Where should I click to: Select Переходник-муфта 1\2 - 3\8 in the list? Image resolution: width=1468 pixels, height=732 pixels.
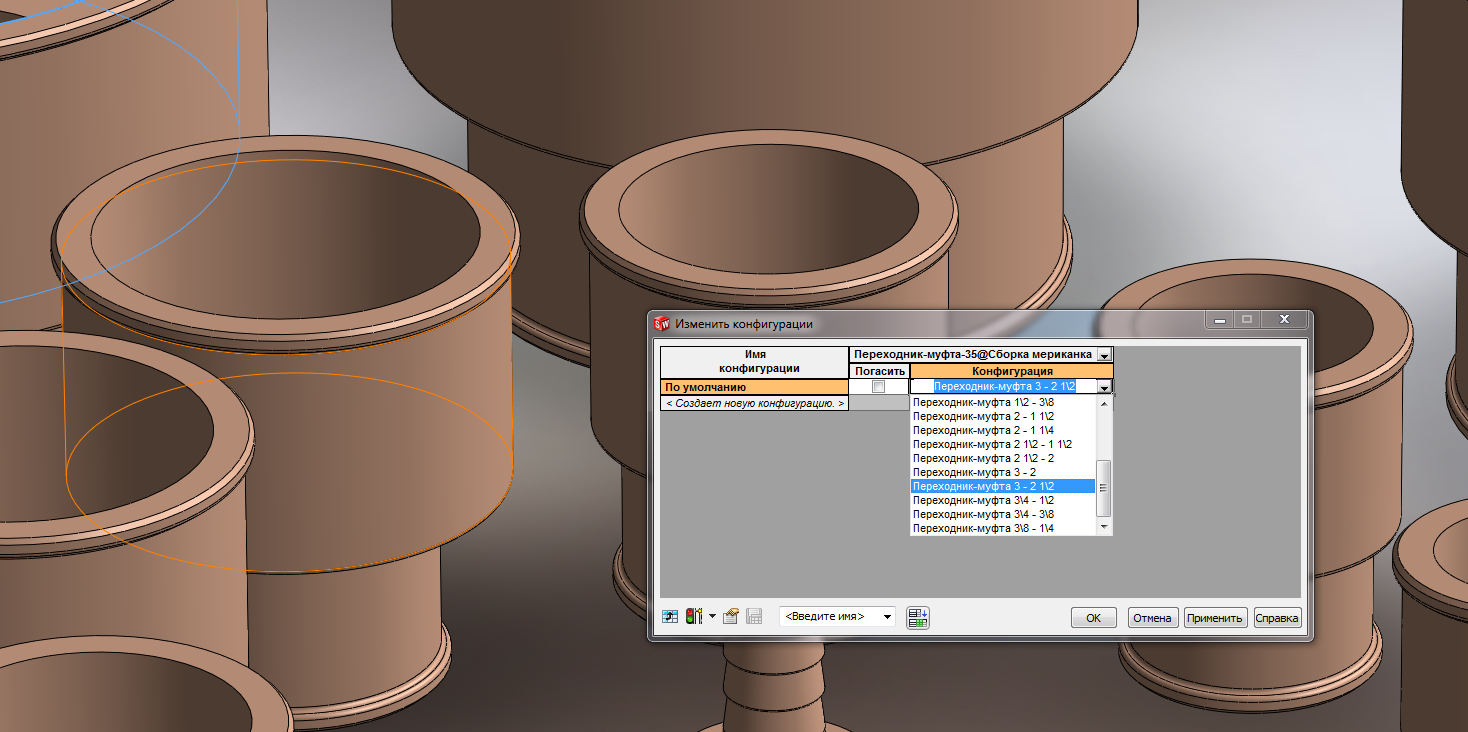tap(1003, 402)
